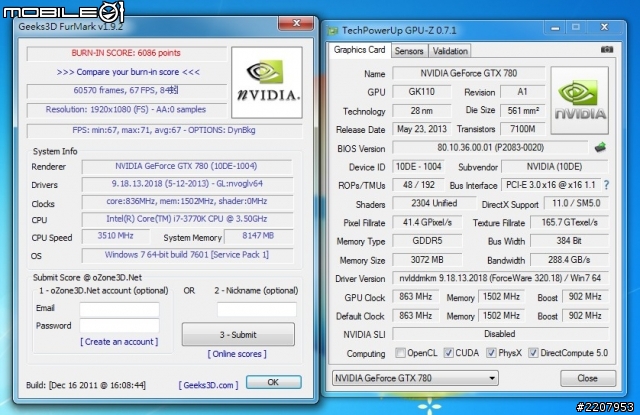
Task: Click the Close button in GPU-Z
Action: (x=588, y=378)
